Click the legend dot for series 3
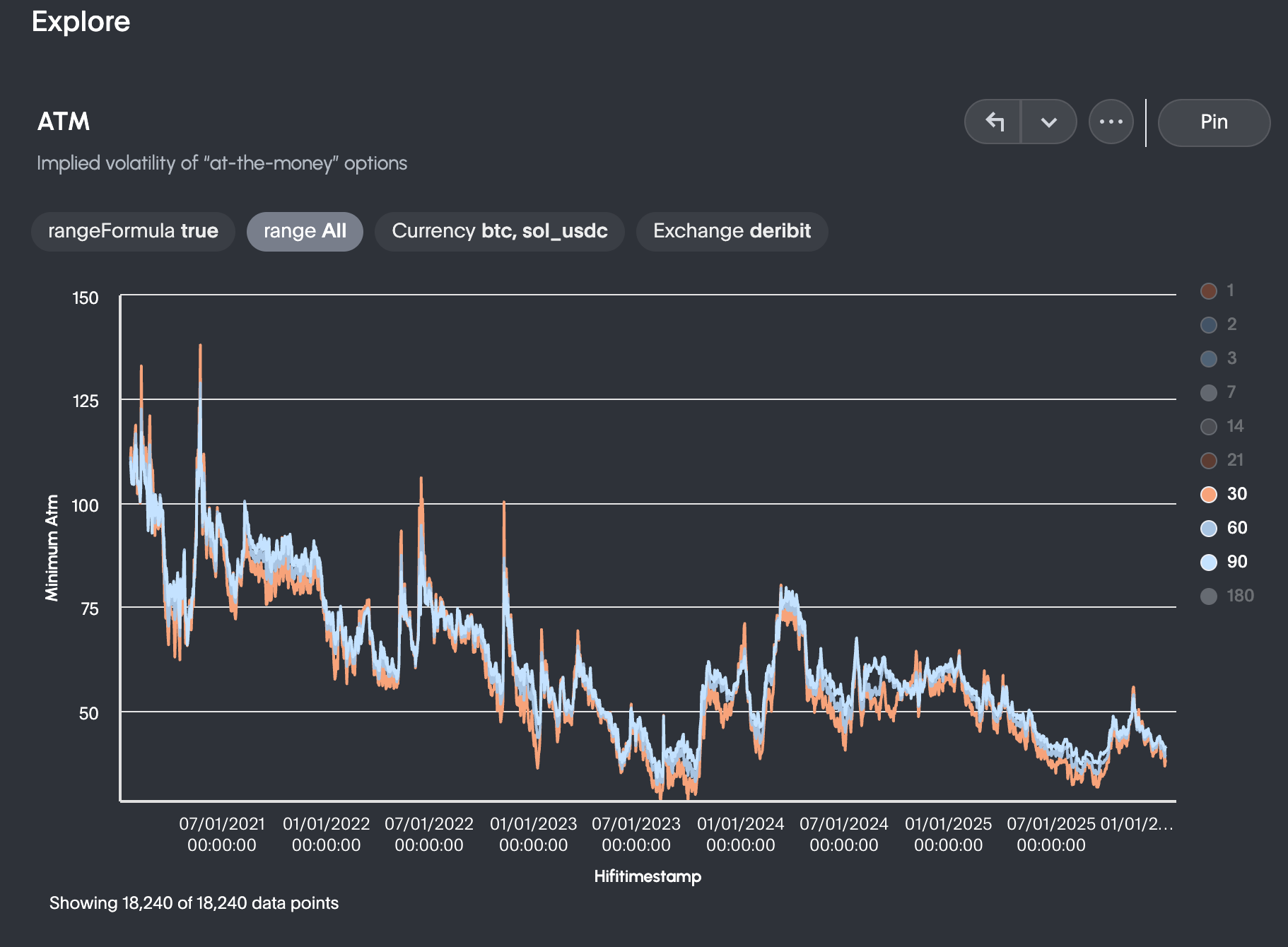 (1208, 358)
